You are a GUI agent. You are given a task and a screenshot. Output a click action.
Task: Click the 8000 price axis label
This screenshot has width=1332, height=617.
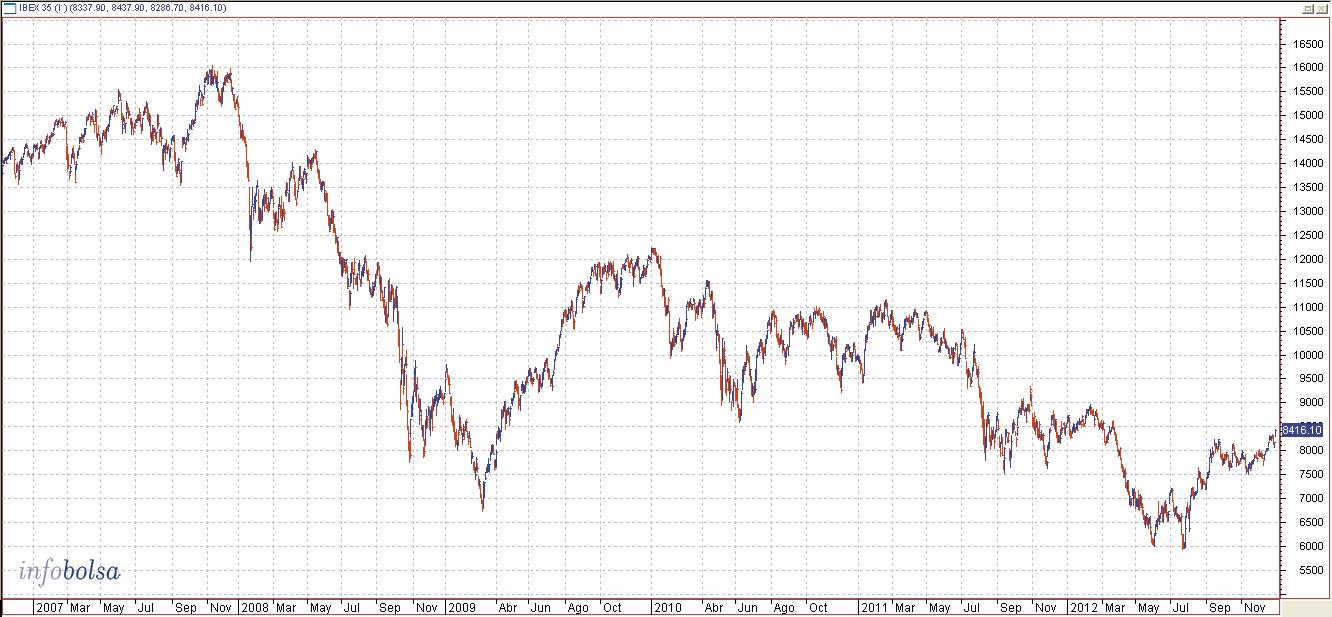[x=1310, y=451]
